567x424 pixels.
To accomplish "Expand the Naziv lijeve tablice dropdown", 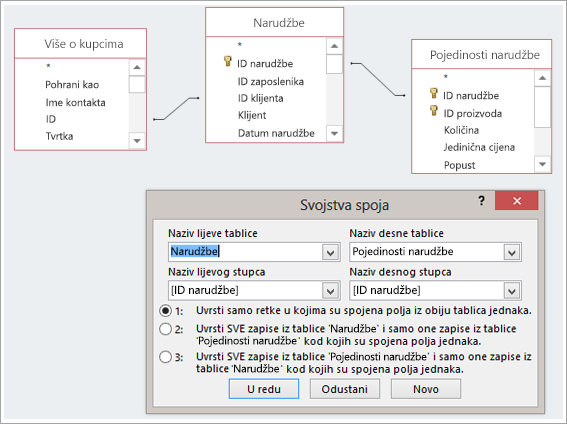I will pyautogui.click(x=331, y=252).
